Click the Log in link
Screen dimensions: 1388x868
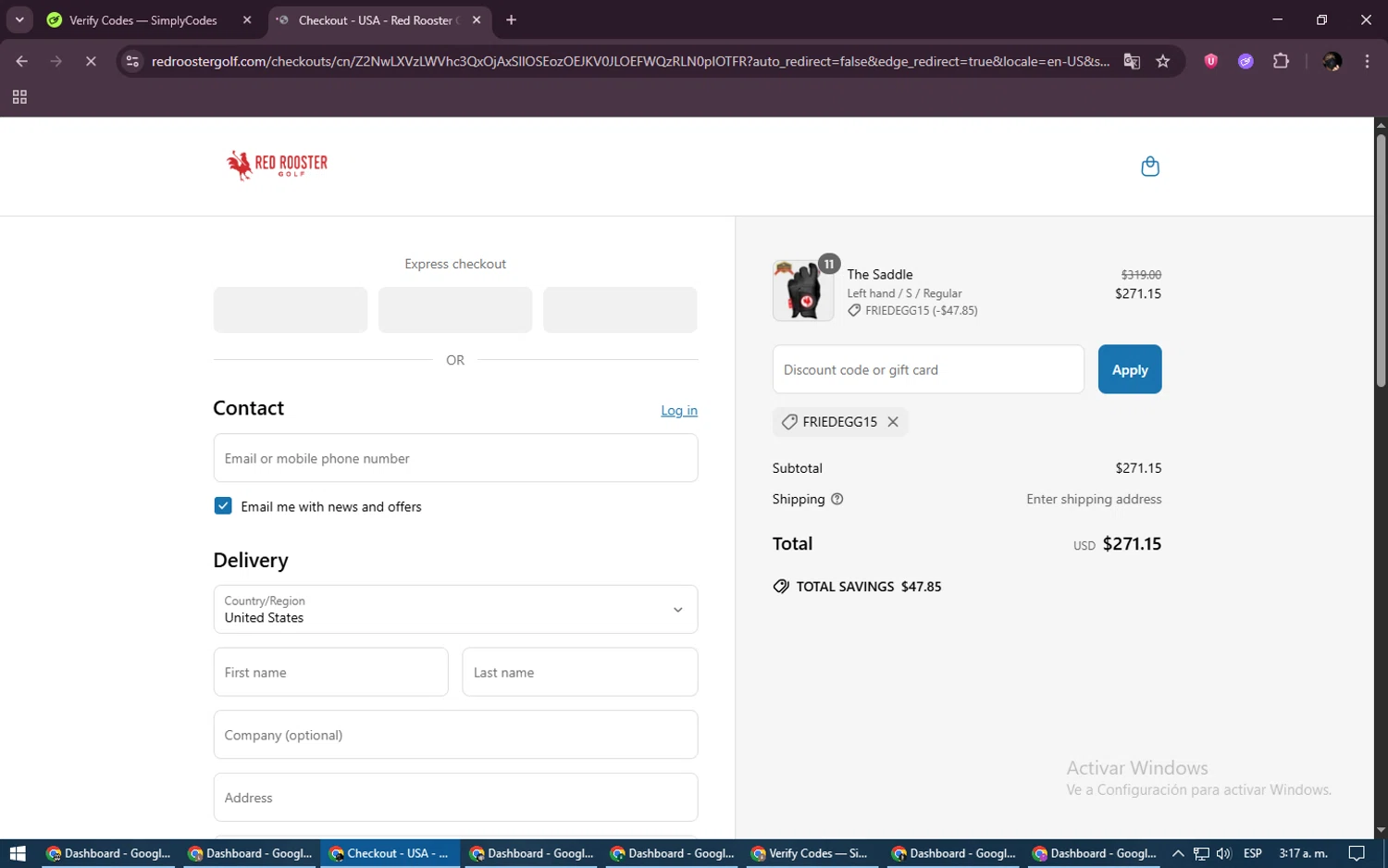pyautogui.click(x=679, y=411)
